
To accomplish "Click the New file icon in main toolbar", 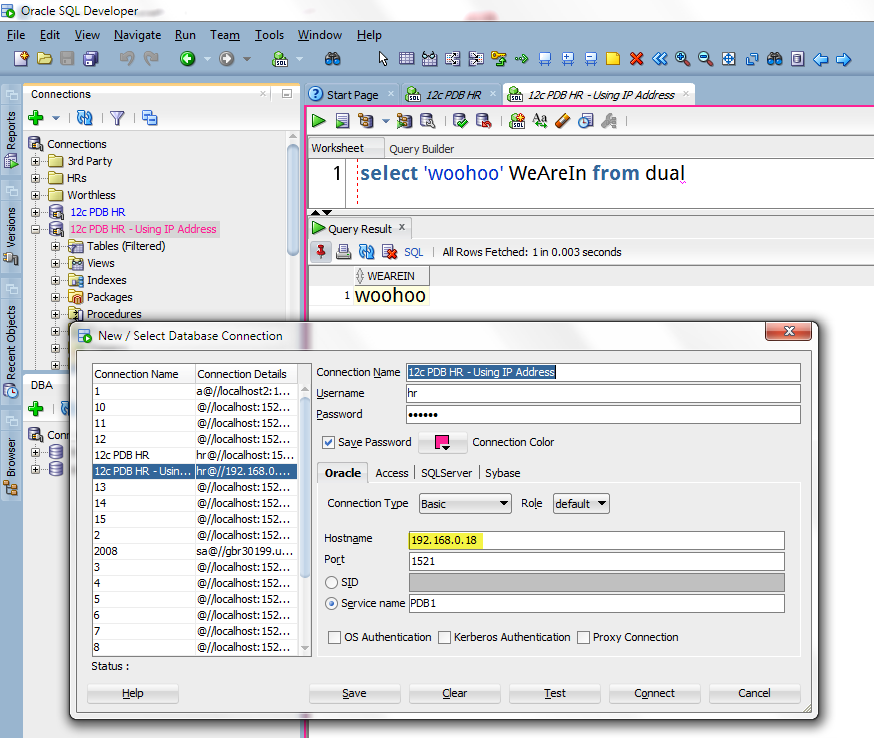I will coord(21,59).
